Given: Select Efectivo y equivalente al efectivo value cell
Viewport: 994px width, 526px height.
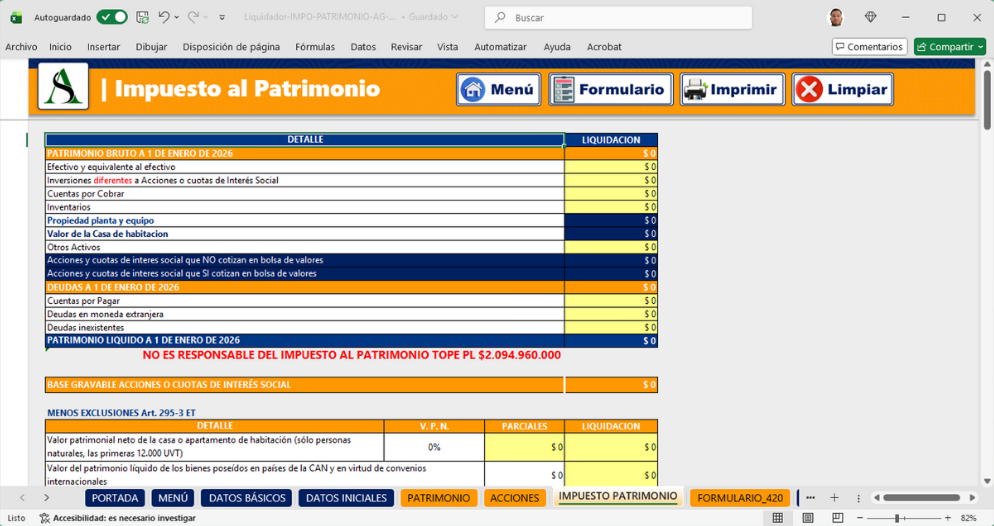Looking at the screenshot, I should click(x=610, y=167).
